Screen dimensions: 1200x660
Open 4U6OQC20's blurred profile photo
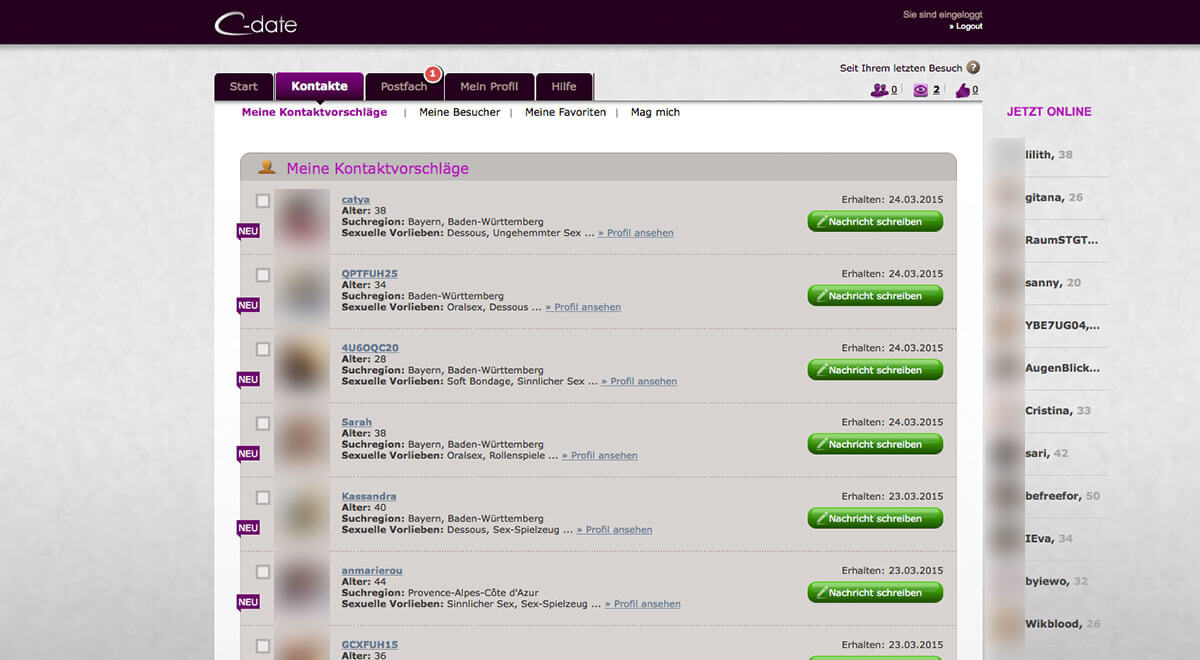(303, 366)
